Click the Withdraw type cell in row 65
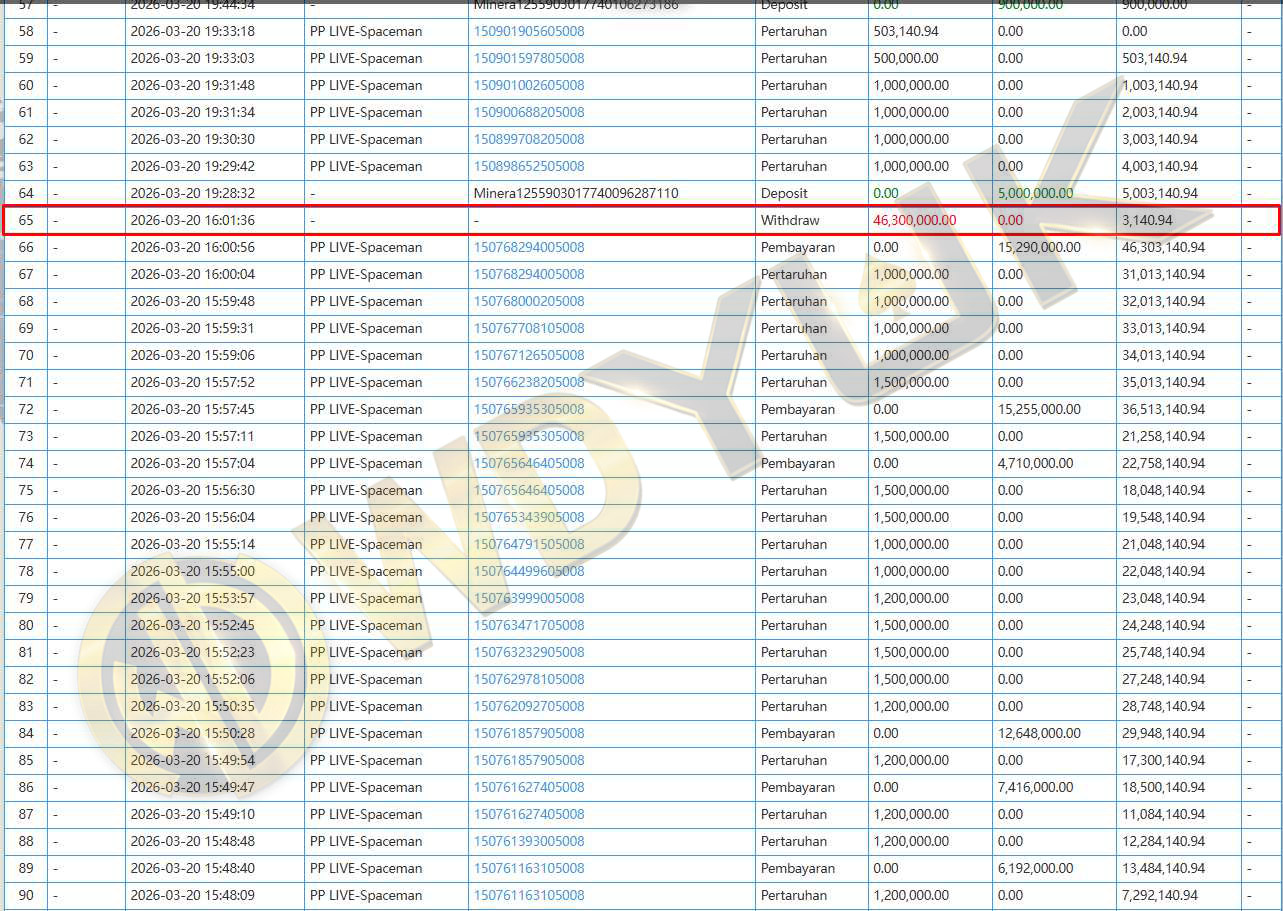This screenshot has width=1283, height=911. coord(790,221)
